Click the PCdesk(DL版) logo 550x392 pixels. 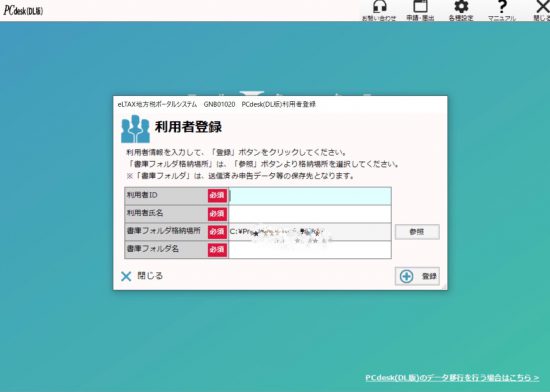[23, 10]
